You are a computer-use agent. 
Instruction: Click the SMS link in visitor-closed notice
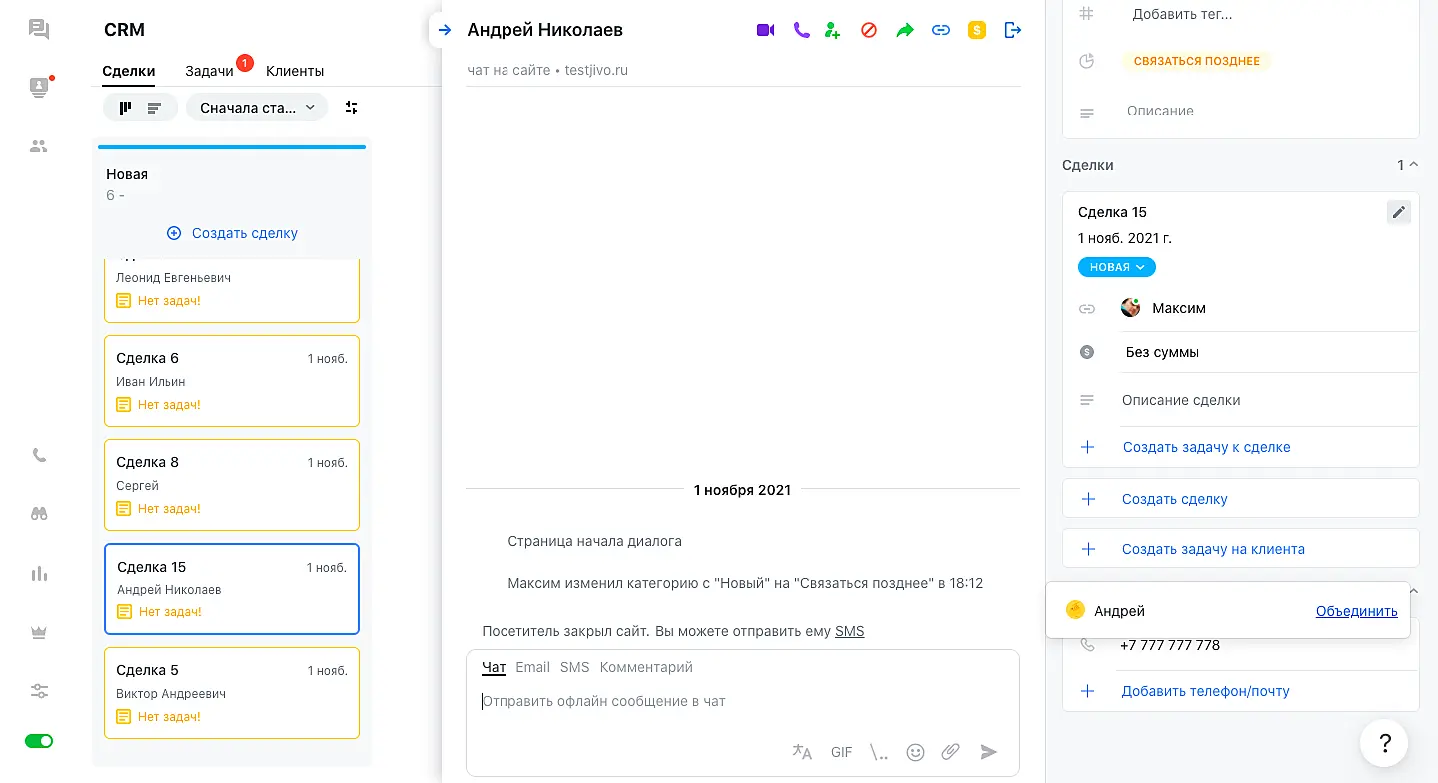(x=850, y=631)
